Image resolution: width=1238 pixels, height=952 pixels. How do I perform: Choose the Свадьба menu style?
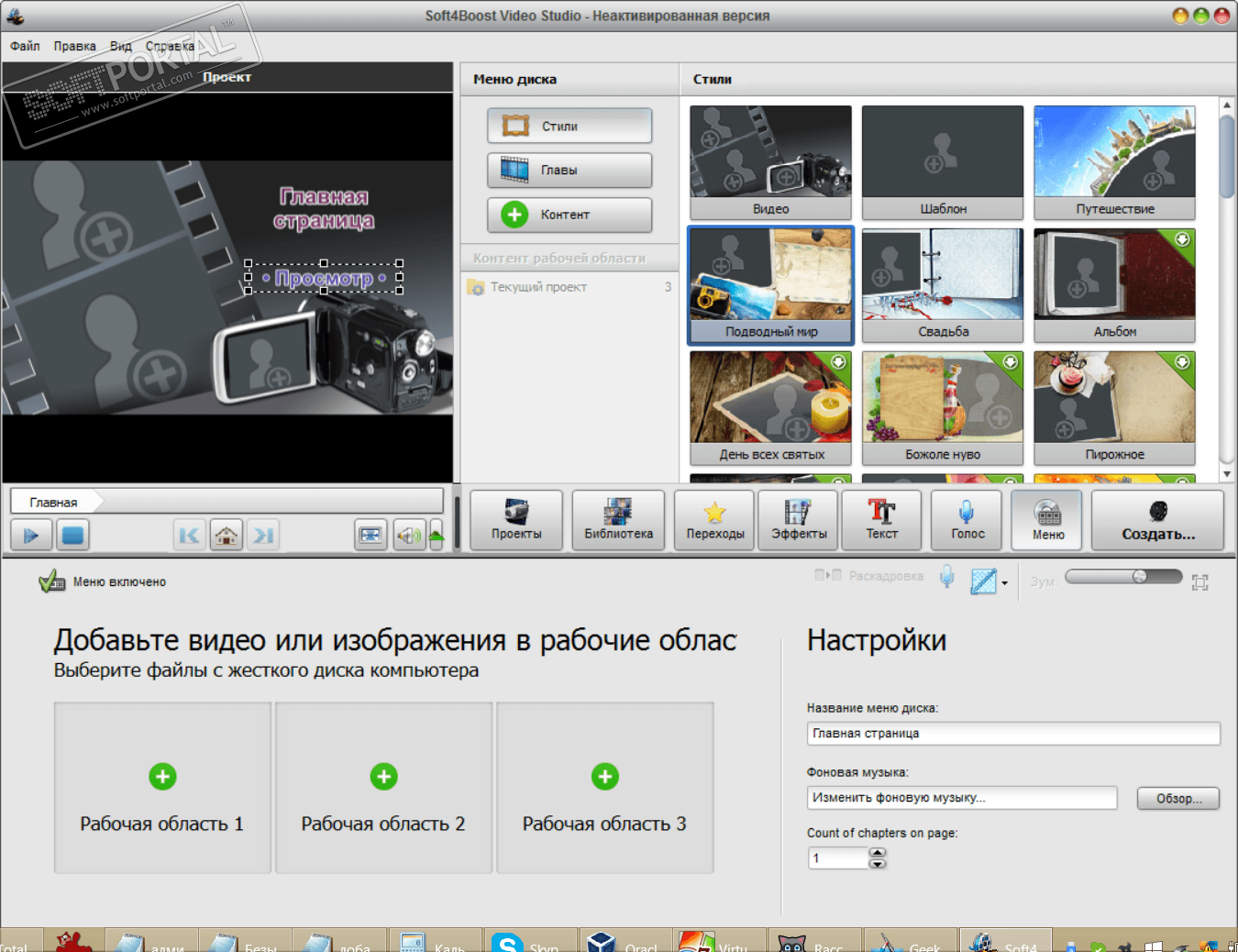tap(943, 285)
